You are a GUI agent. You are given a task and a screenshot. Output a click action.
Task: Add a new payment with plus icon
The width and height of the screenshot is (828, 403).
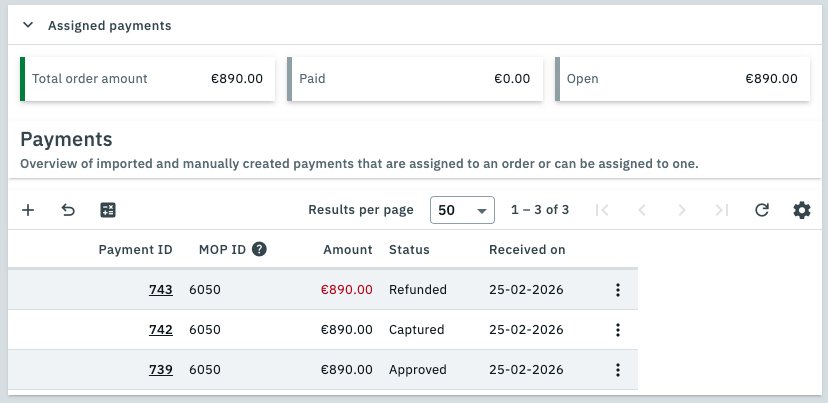tap(28, 210)
